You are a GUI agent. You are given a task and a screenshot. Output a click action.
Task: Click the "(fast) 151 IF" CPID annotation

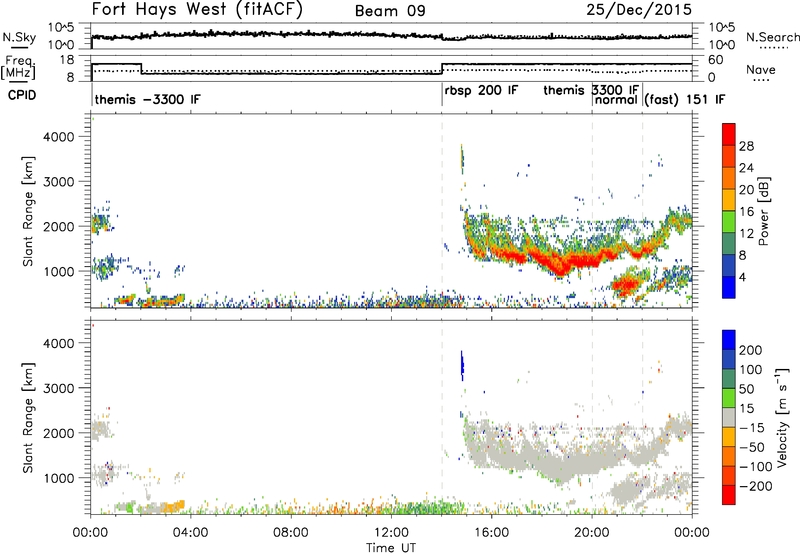[684, 99]
